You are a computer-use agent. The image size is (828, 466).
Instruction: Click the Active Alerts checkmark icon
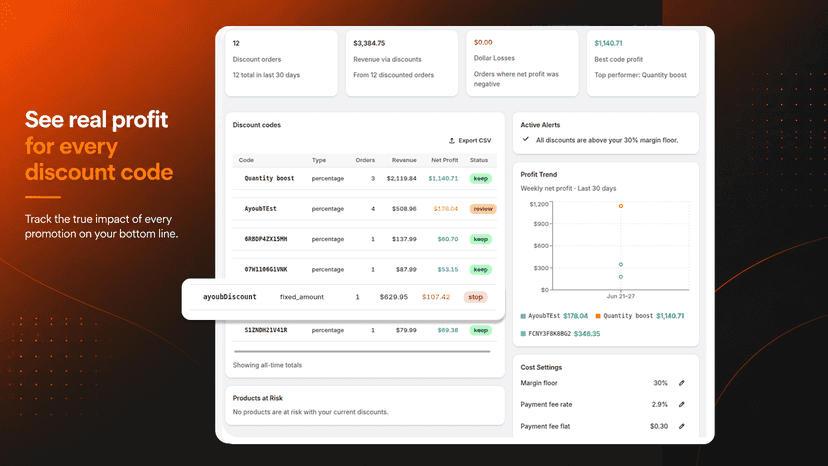[525, 139]
